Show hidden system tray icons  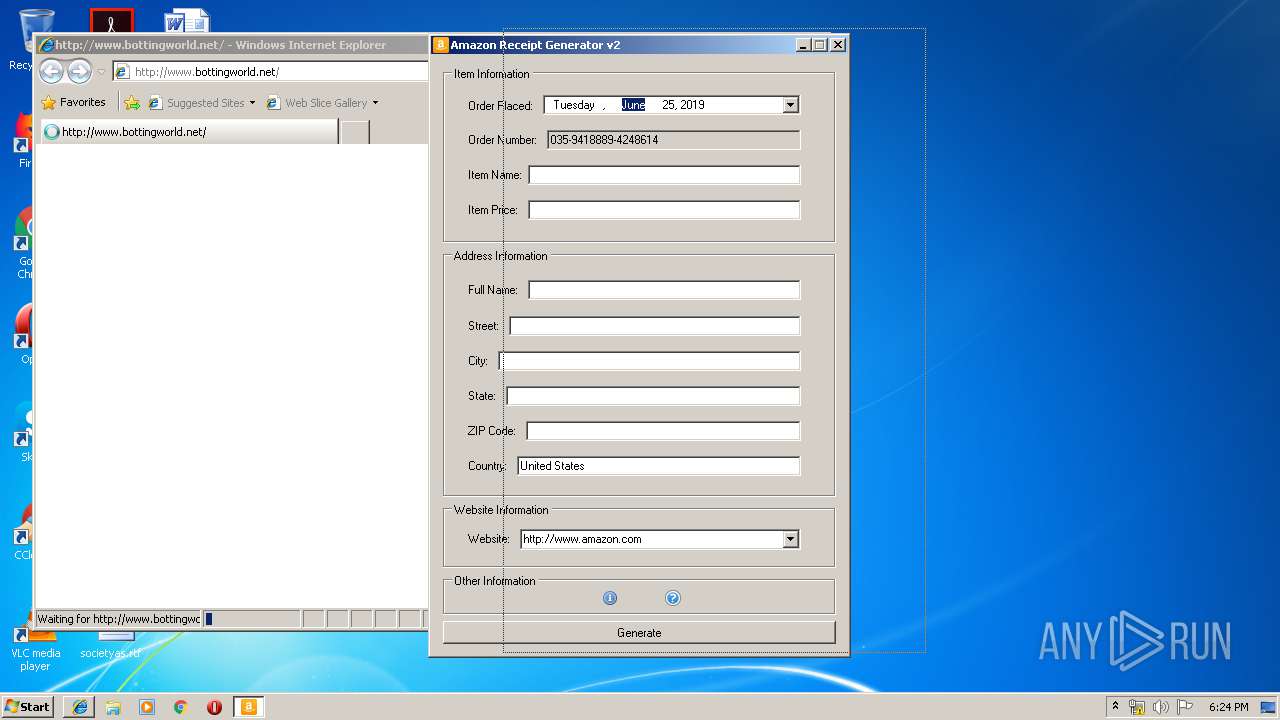click(x=1116, y=706)
